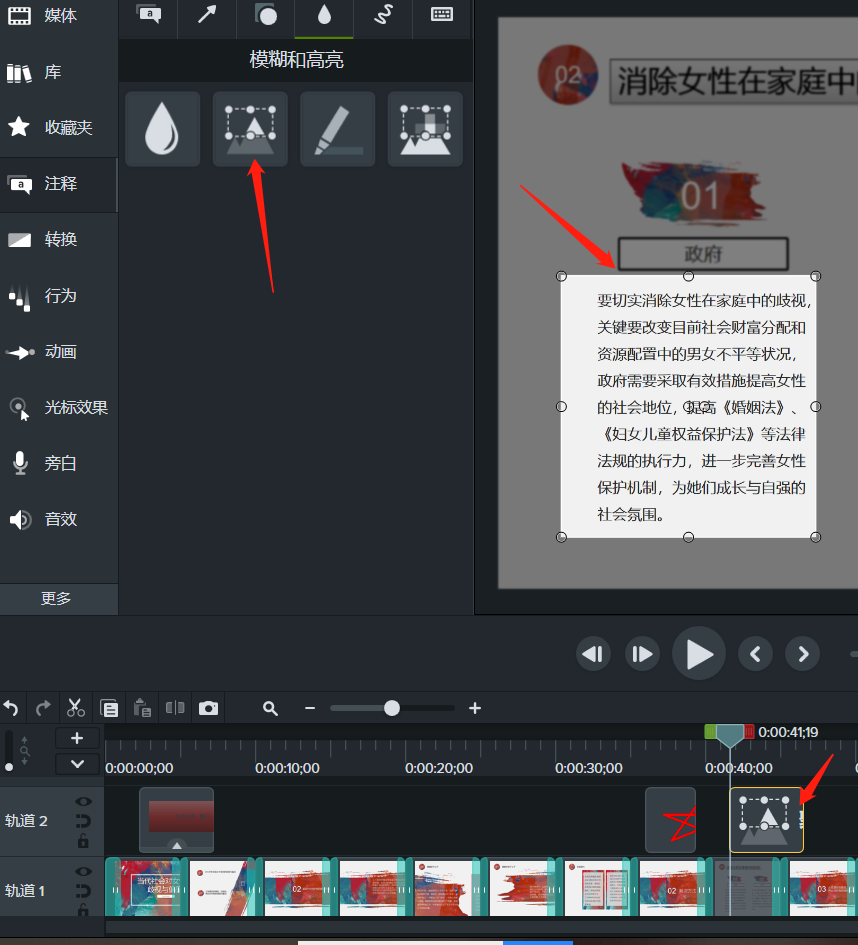This screenshot has height=945, width=858.
Task: Adjust the timeline zoom slider handle
Action: pos(392,708)
